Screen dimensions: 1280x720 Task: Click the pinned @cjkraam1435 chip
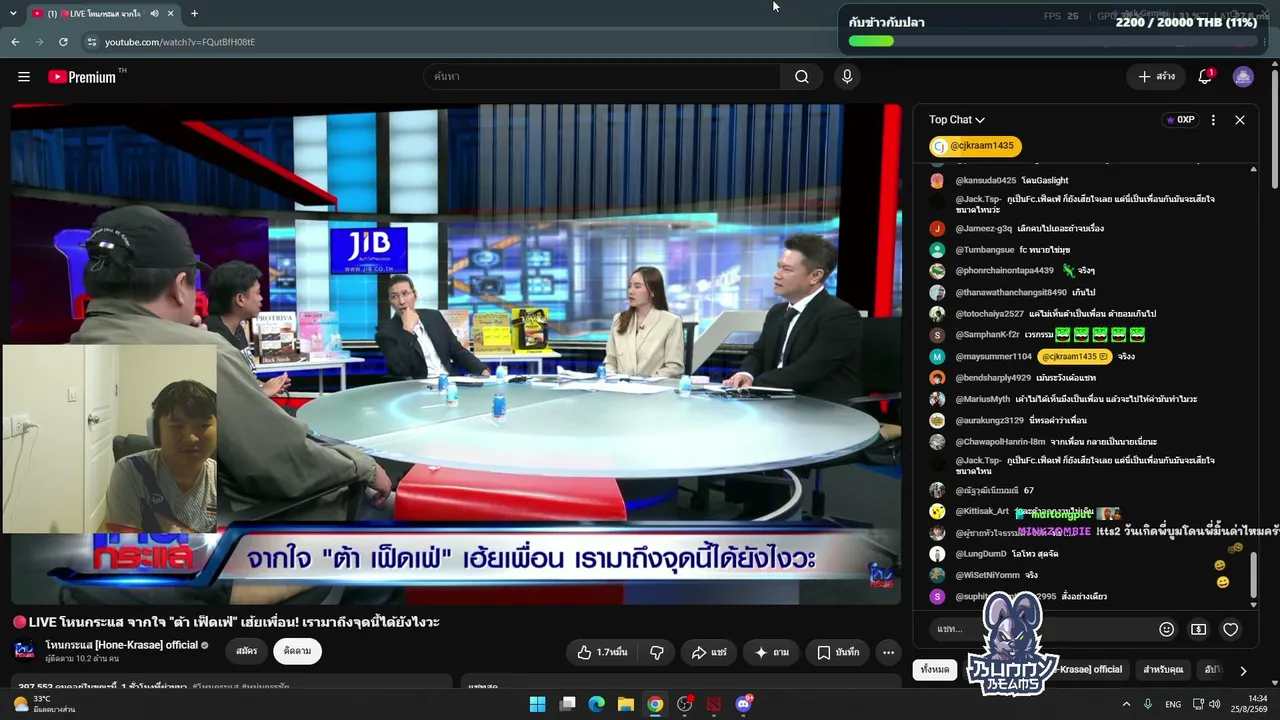975,146
